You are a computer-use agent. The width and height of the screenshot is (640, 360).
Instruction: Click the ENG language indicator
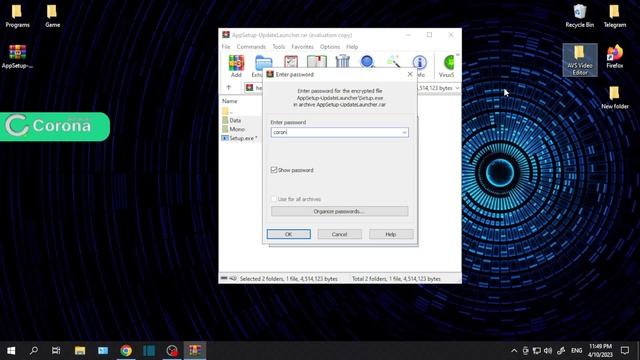pyautogui.click(x=576, y=351)
